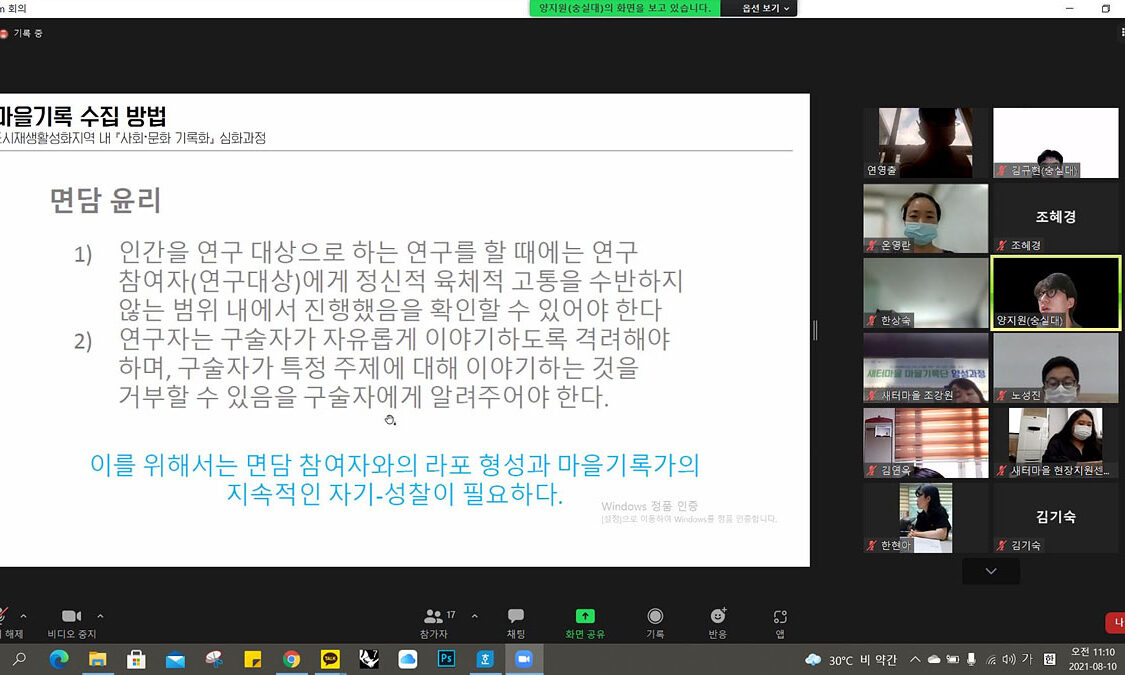Select 양지원 highlighted speaker video thumbnail
The height and width of the screenshot is (675, 1125).
pos(1055,292)
